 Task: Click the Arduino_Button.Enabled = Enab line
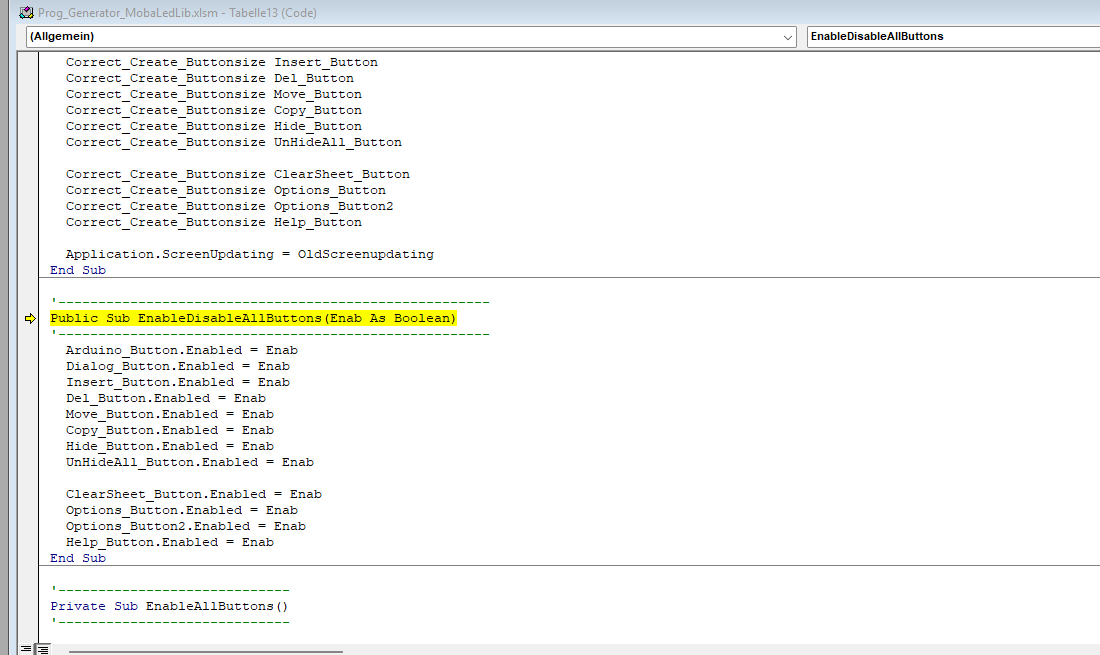pyautogui.click(x=181, y=350)
